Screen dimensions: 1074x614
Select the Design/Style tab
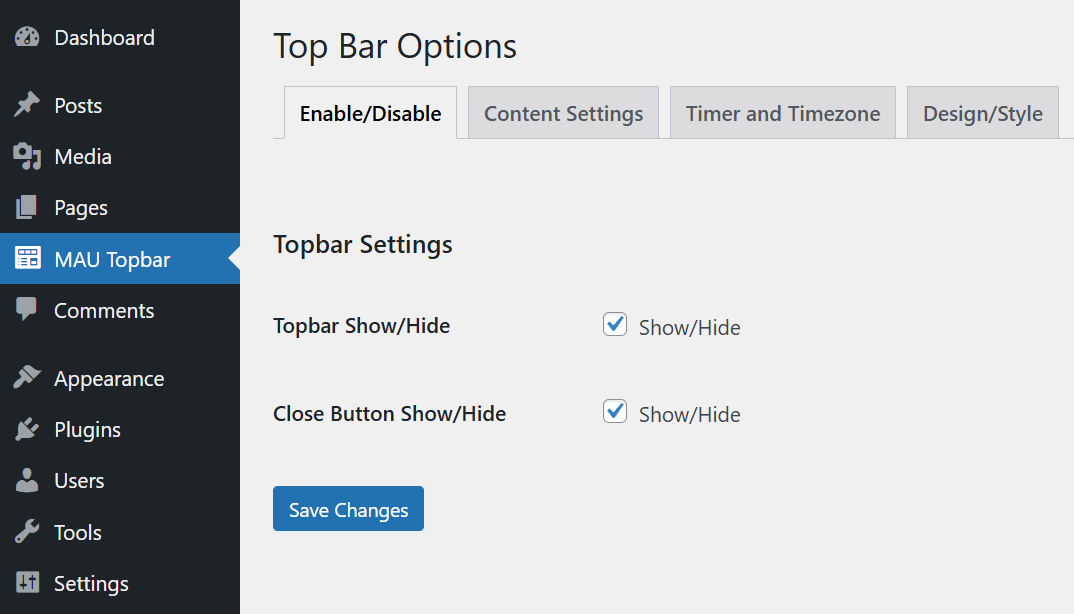(983, 113)
